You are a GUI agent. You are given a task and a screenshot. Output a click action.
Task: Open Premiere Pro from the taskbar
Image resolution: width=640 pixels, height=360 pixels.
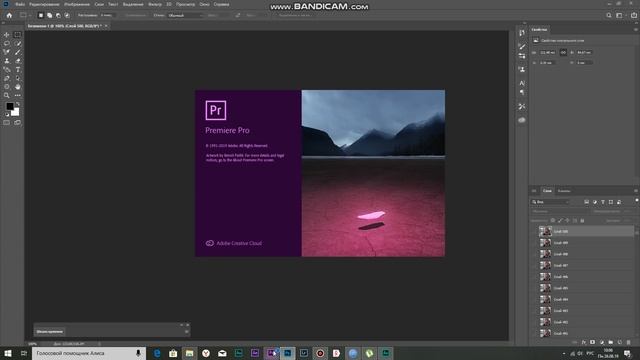point(271,353)
